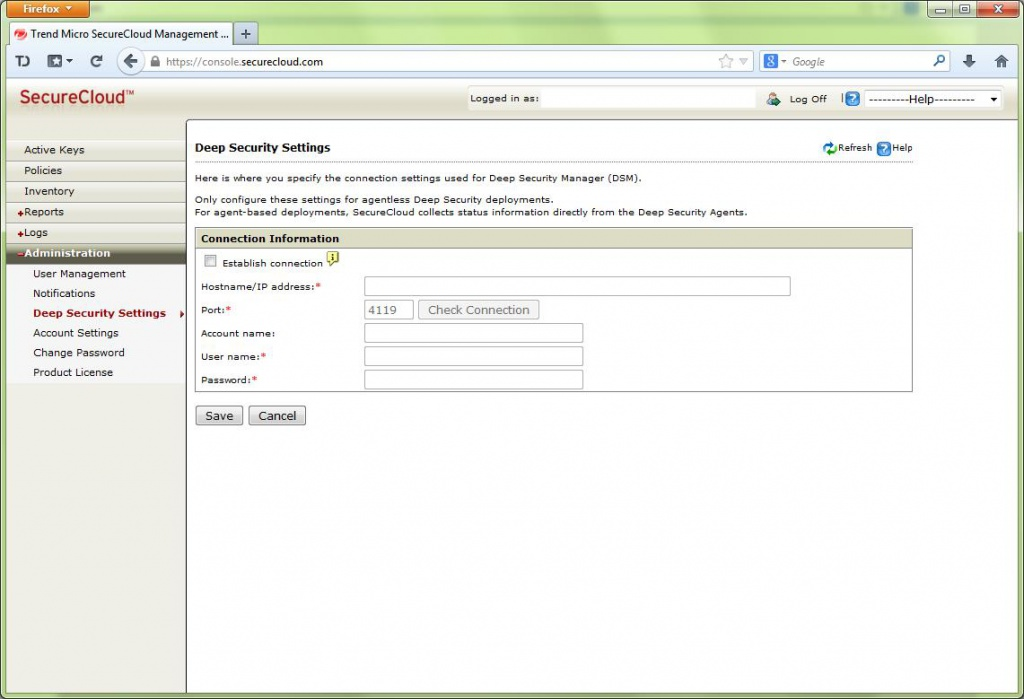Bookmark page with star icon
1024x699 pixels.
point(725,61)
